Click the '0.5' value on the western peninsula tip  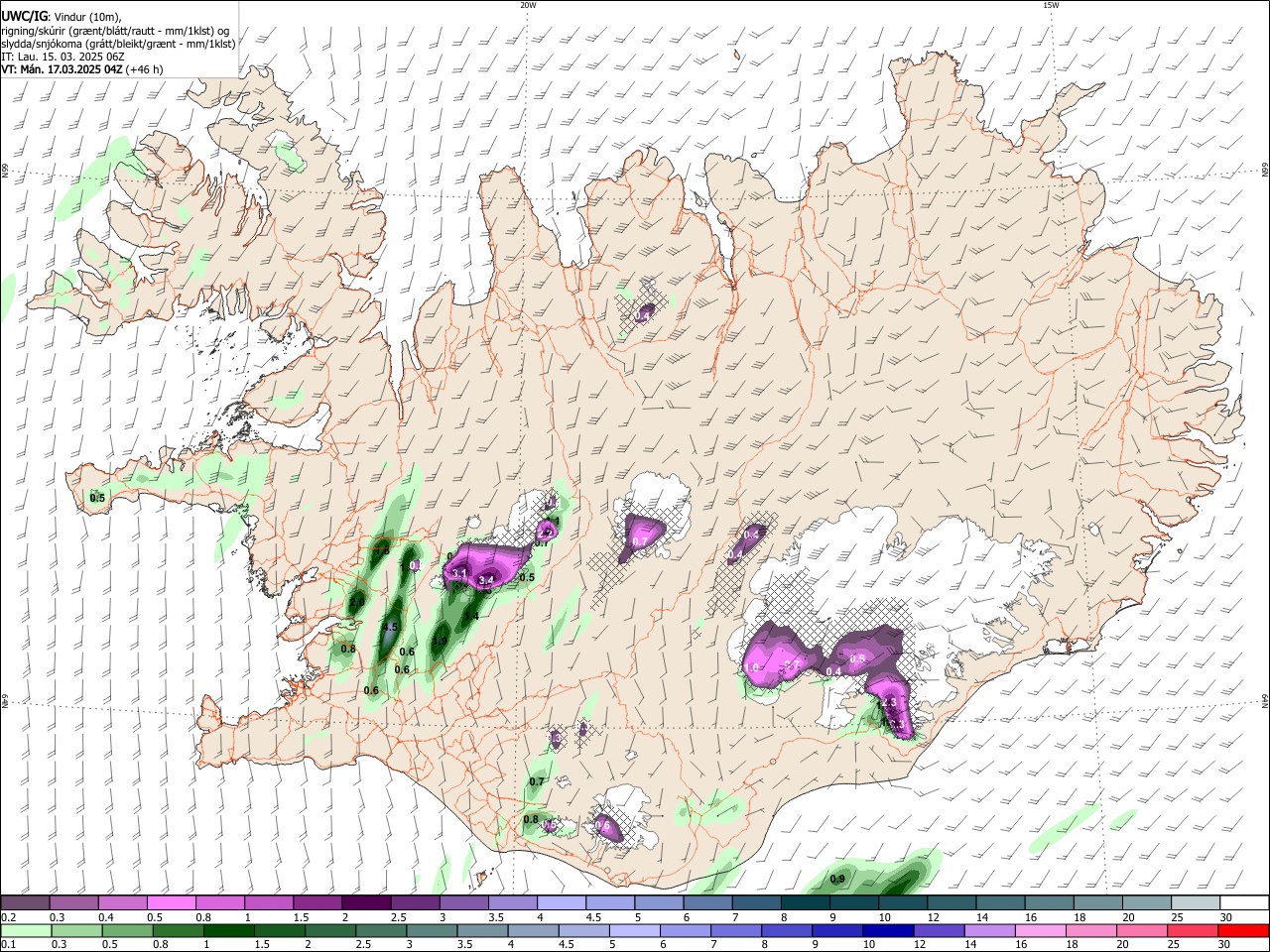pos(97,498)
